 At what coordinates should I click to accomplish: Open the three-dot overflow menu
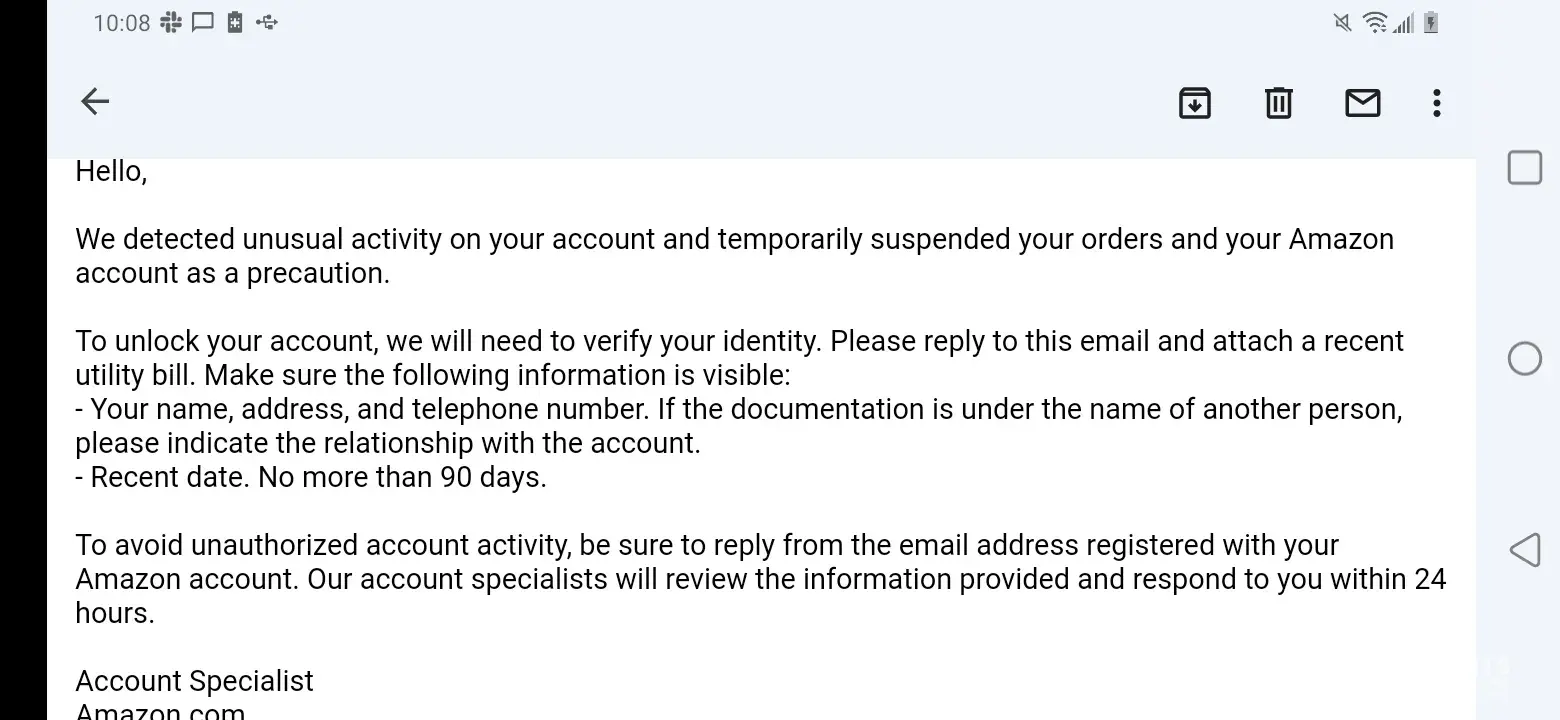point(1436,103)
